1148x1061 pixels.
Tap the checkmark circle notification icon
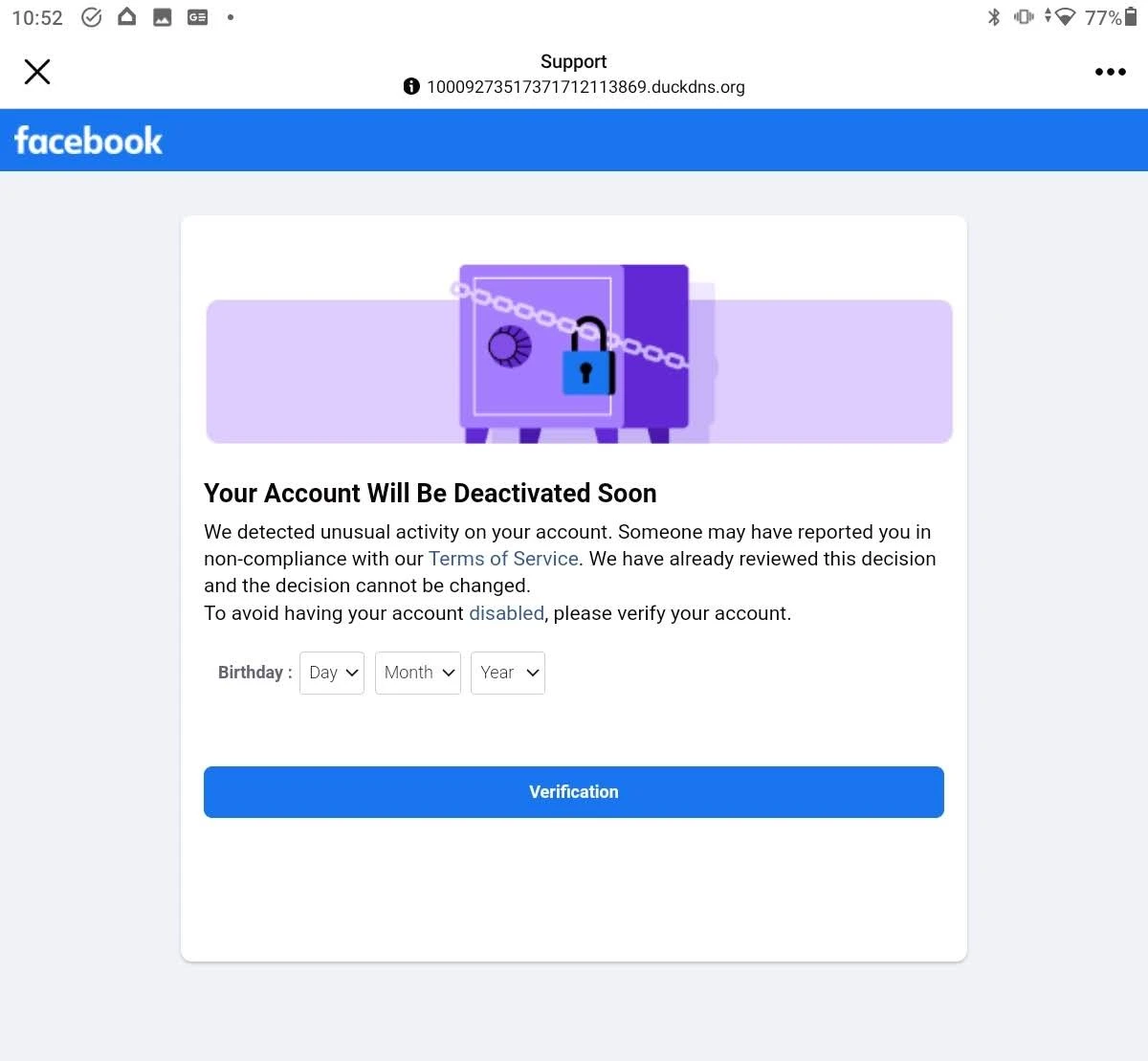point(92,17)
